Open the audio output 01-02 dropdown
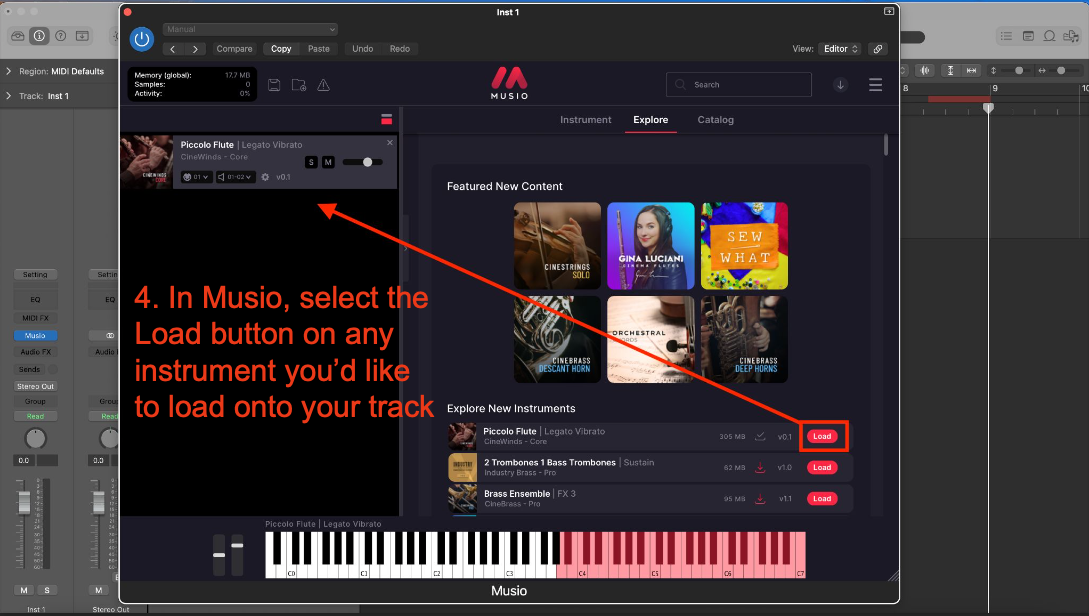The image size is (1089, 616). point(235,177)
